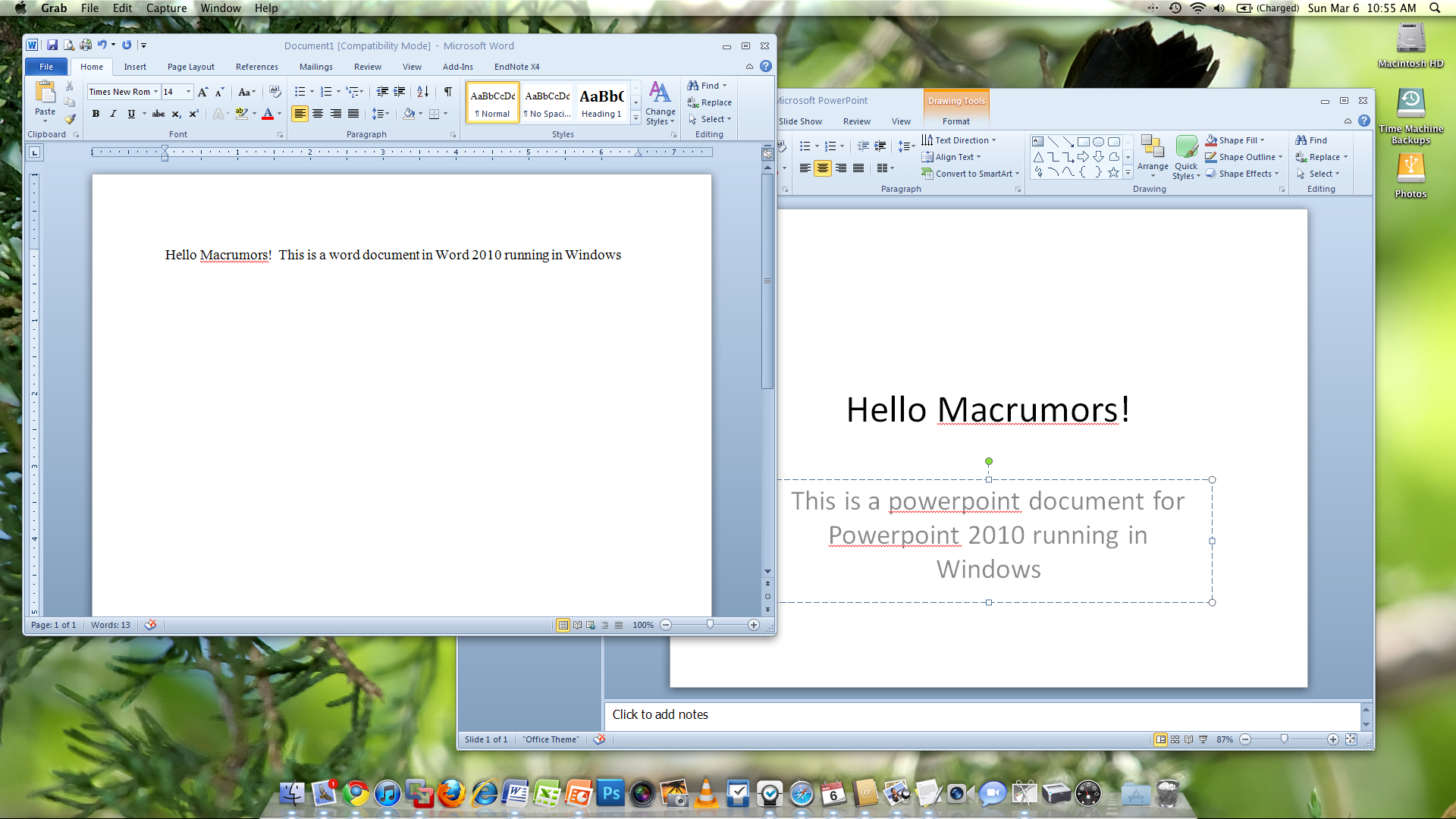Image resolution: width=1456 pixels, height=819 pixels.
Task: Toggle Italic formatting in Word
Action: (113, 114)
